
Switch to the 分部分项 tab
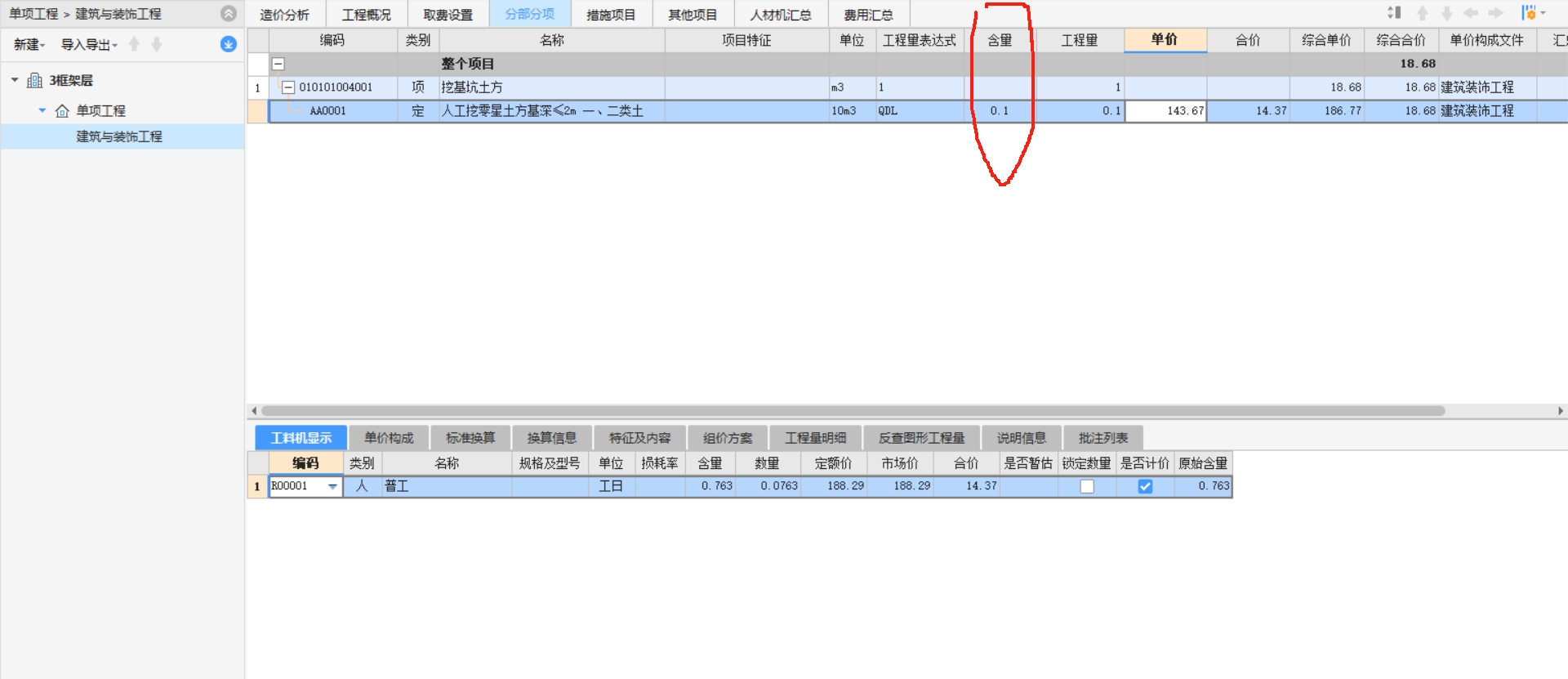coord(530,15)
